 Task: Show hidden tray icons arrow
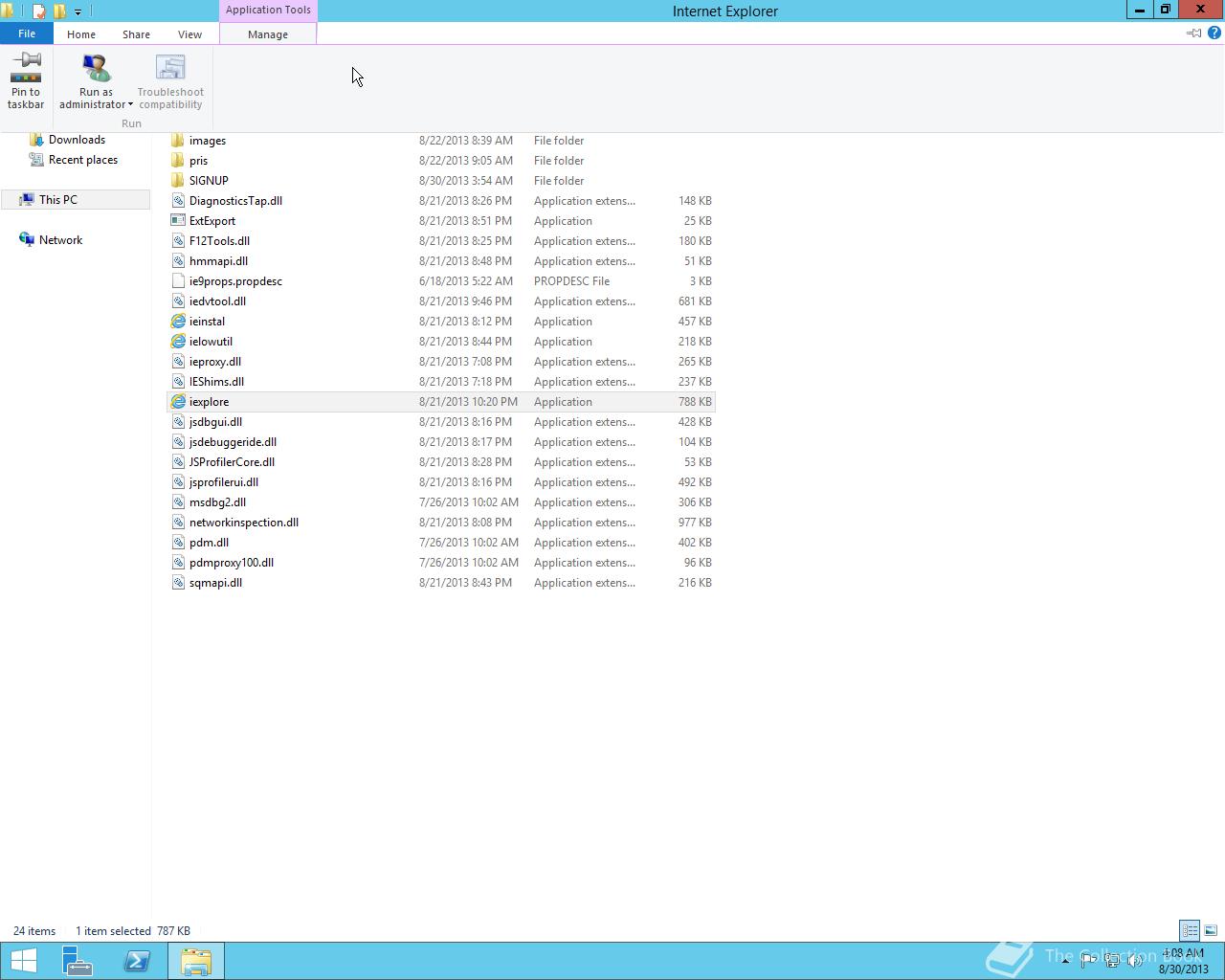click(1065, 961)
